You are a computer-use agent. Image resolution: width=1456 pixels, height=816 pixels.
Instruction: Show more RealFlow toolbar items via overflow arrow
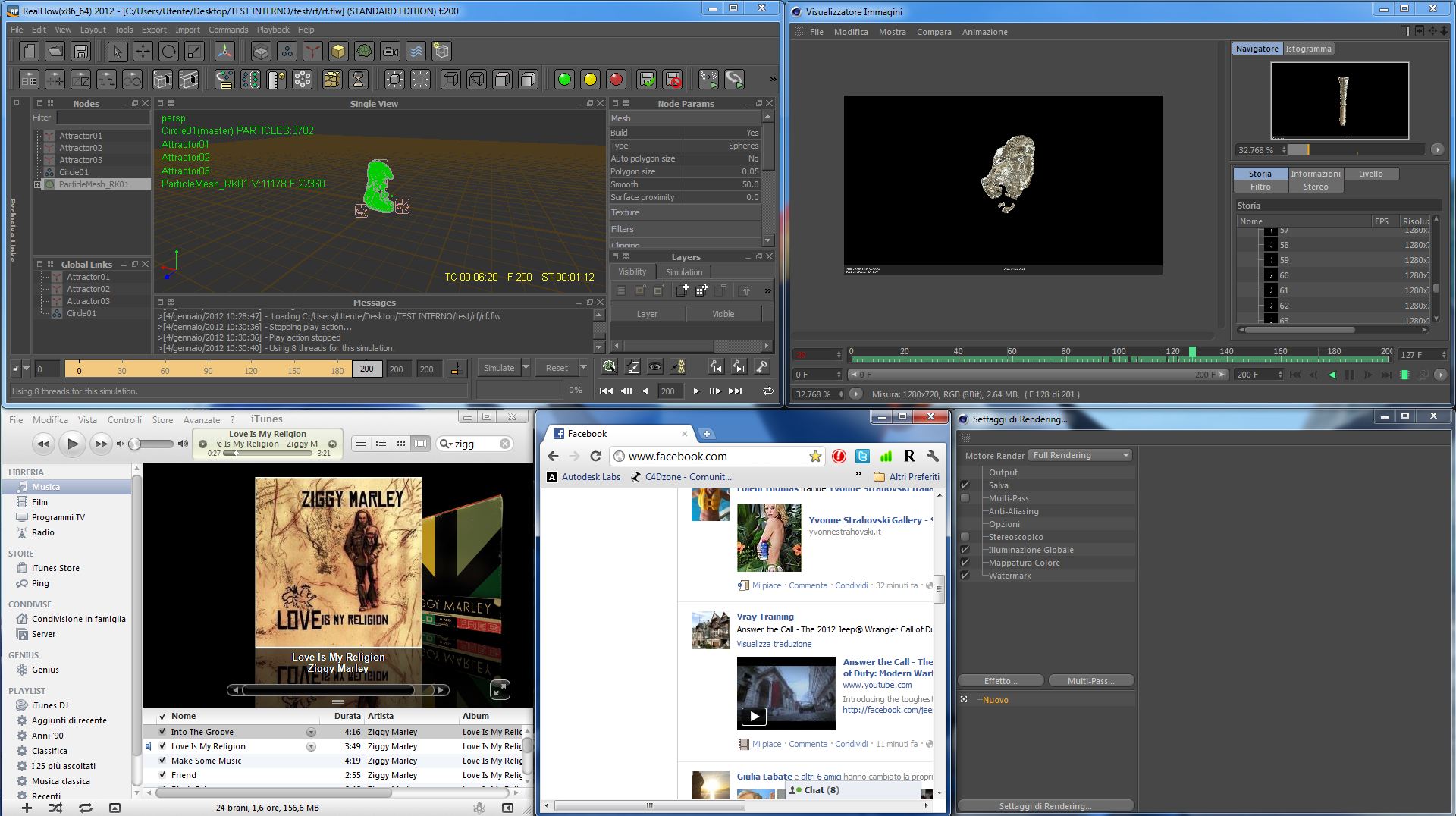tap(772, 79)
